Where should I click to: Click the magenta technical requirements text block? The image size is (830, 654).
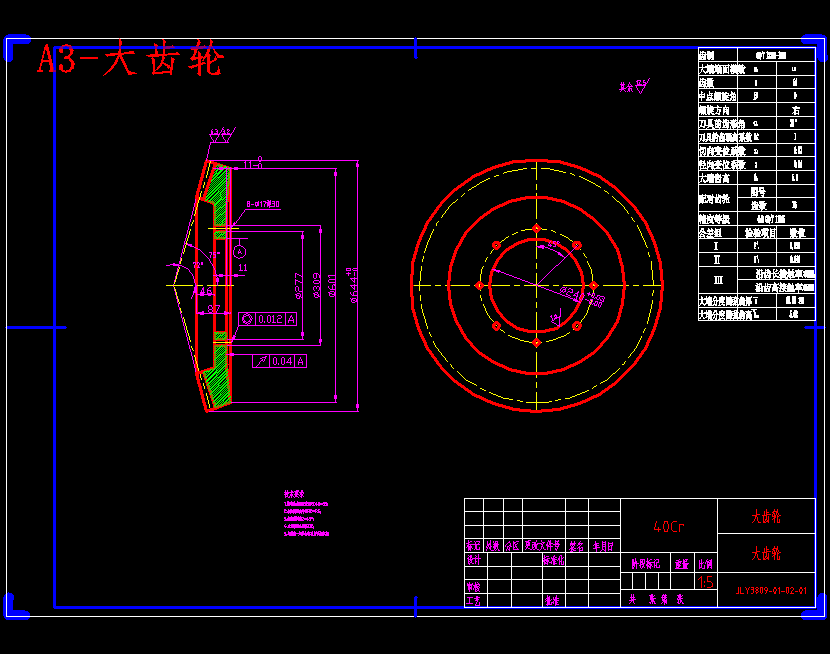point(306,513)
